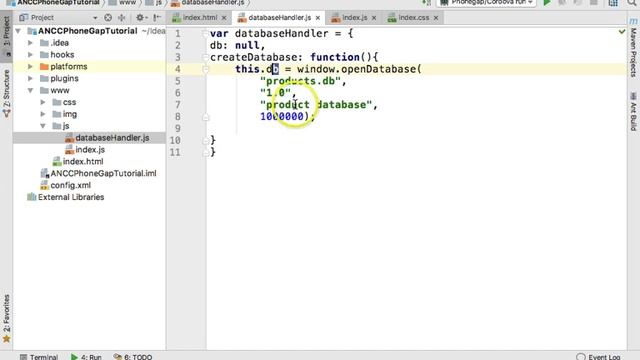The height and width of the screenshot is (360, 640).
Task: Click the databaseHandler.js breadcrumb
Action: [208, 2]
